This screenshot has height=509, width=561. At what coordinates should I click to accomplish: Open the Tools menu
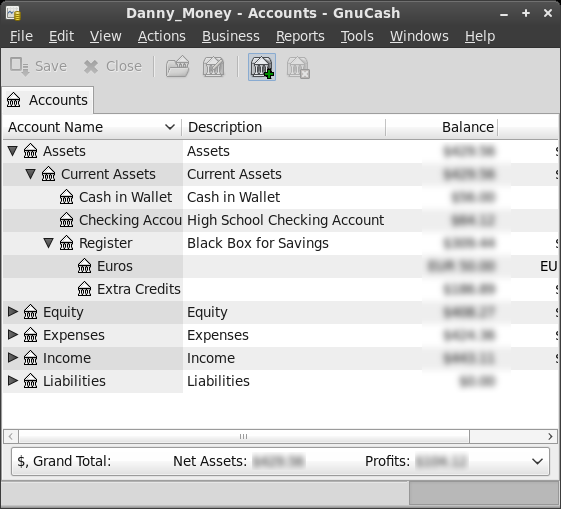coord(357,36)
